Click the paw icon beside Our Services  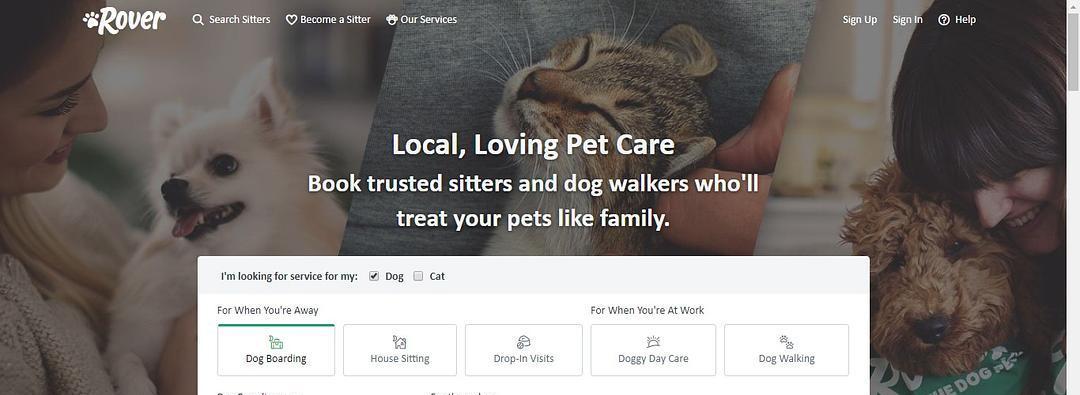pos(392,20)
